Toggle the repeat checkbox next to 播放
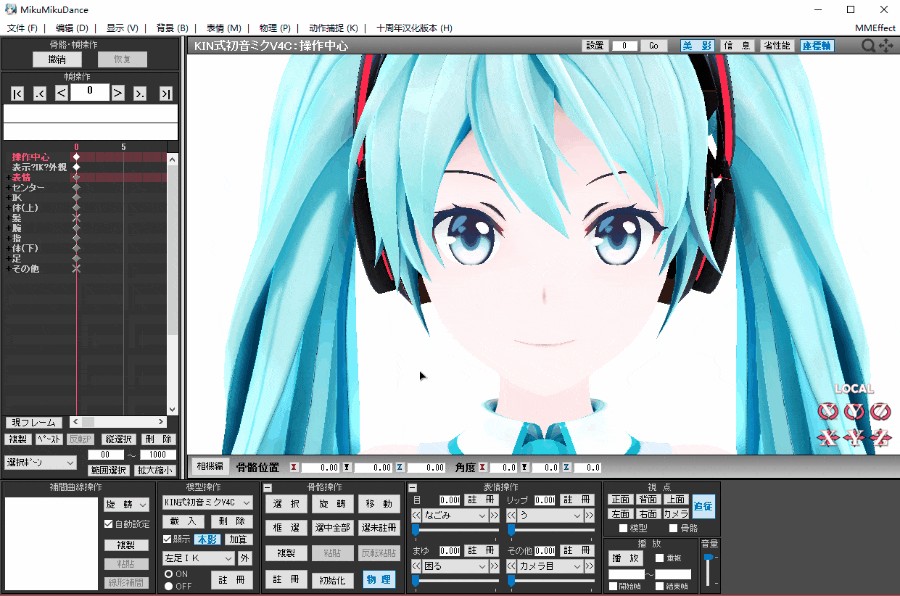 coord(660,558)
